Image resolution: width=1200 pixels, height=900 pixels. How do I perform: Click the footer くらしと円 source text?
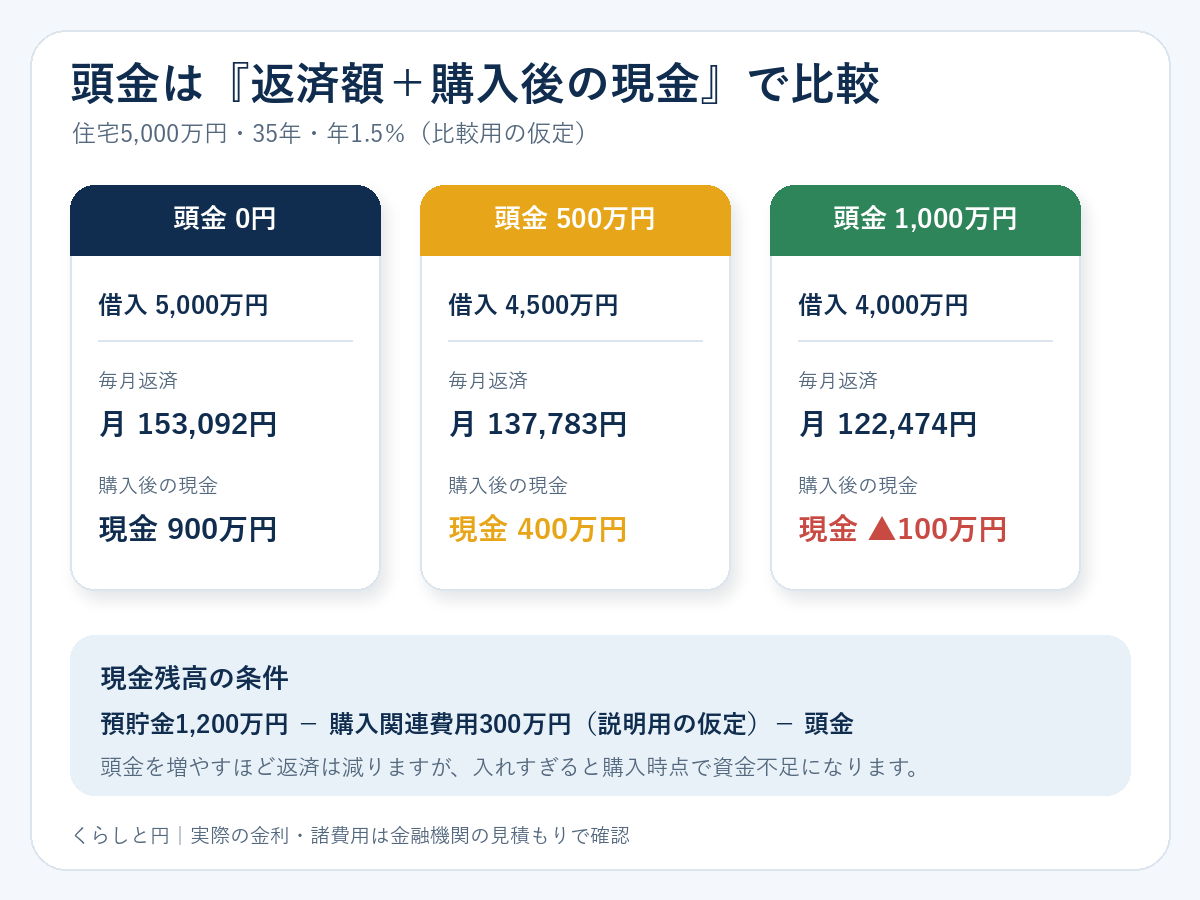click(350, 836)
